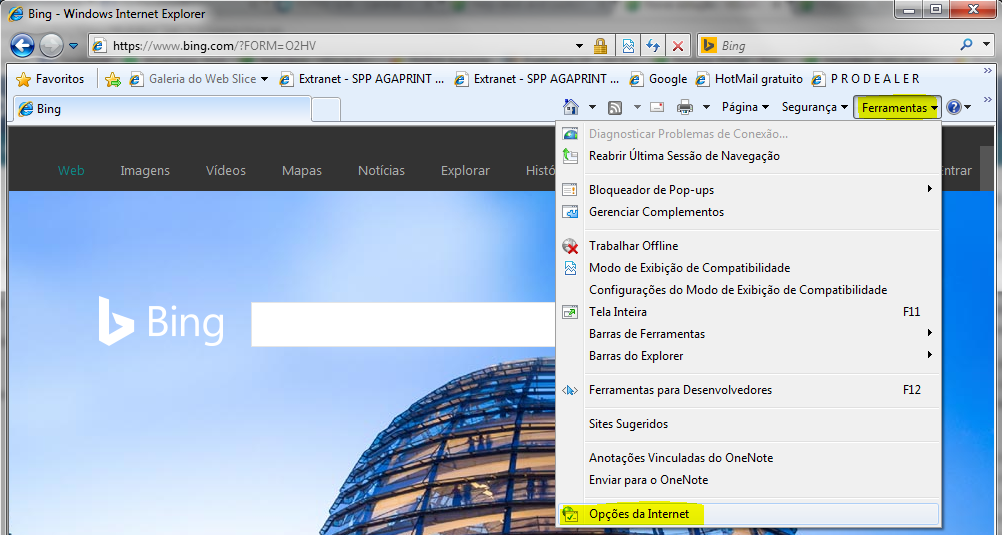This screenshot has height=535, width=1002.
Task: Toggle Sites Sugeridos option
Action: tap(748, 424)
